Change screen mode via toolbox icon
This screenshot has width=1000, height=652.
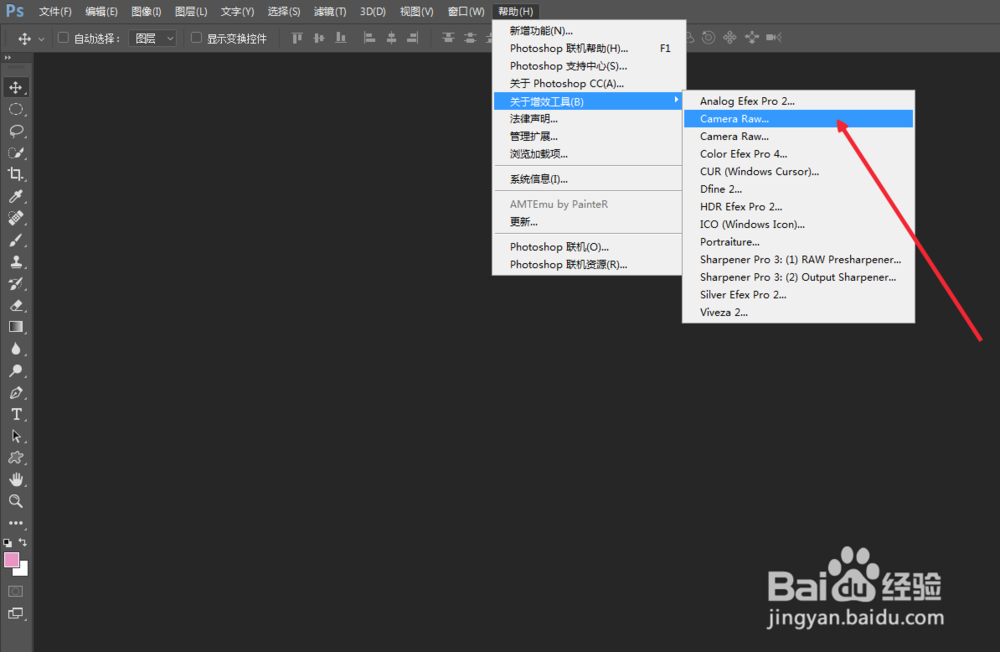click(x=15, y=613)
